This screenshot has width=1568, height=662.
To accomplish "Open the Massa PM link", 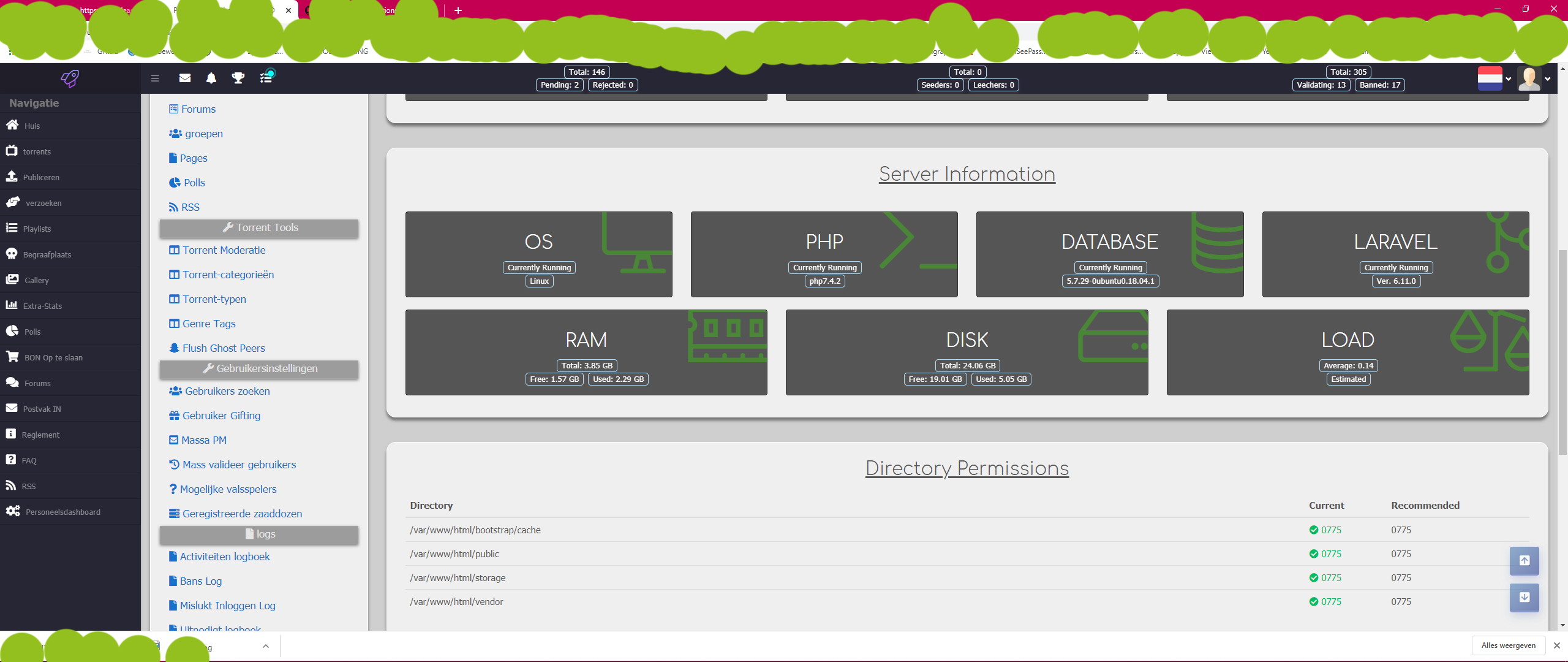I will tap(198, 440).
